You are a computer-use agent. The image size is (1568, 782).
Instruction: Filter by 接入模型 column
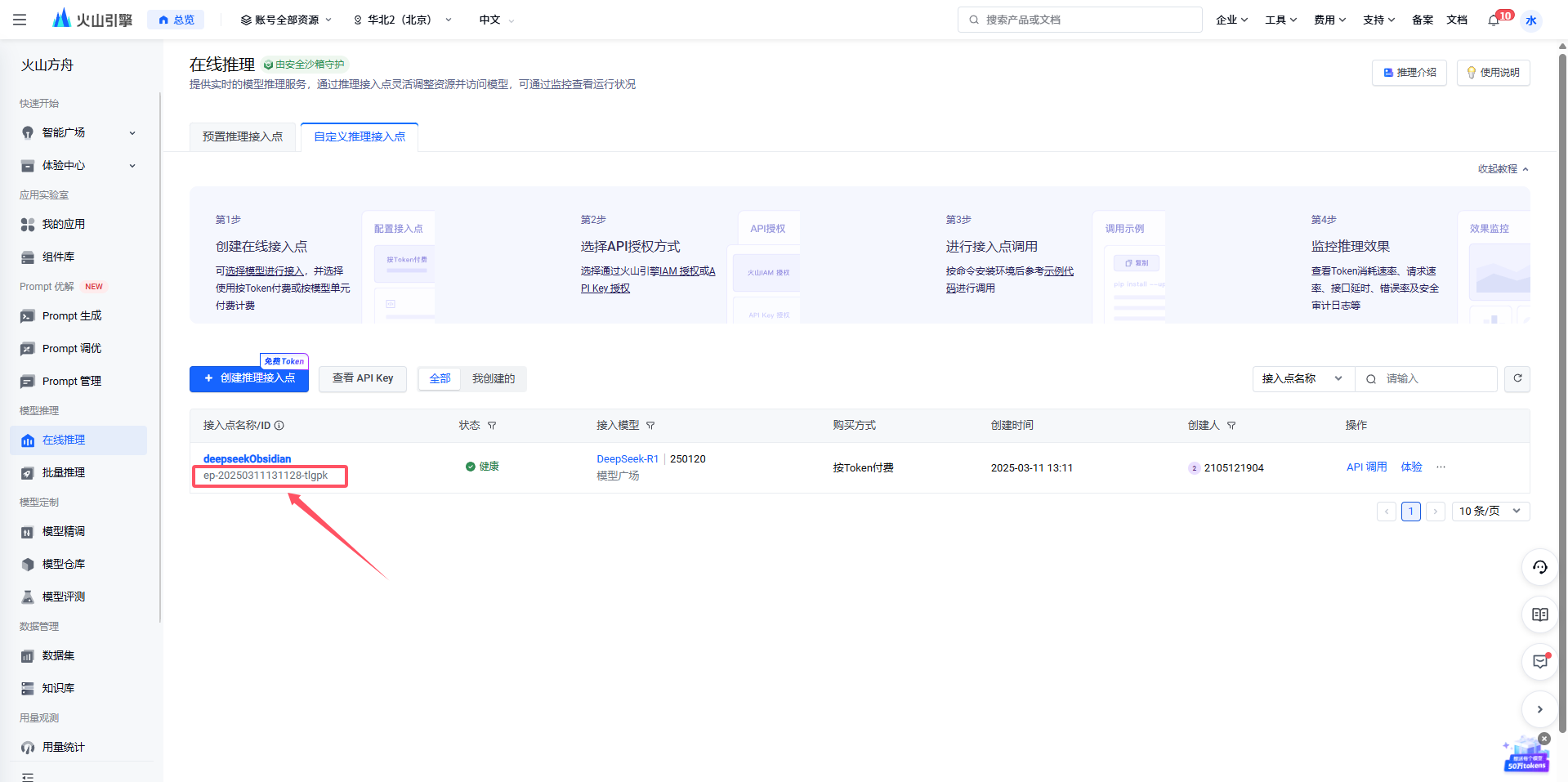[650, 425]
